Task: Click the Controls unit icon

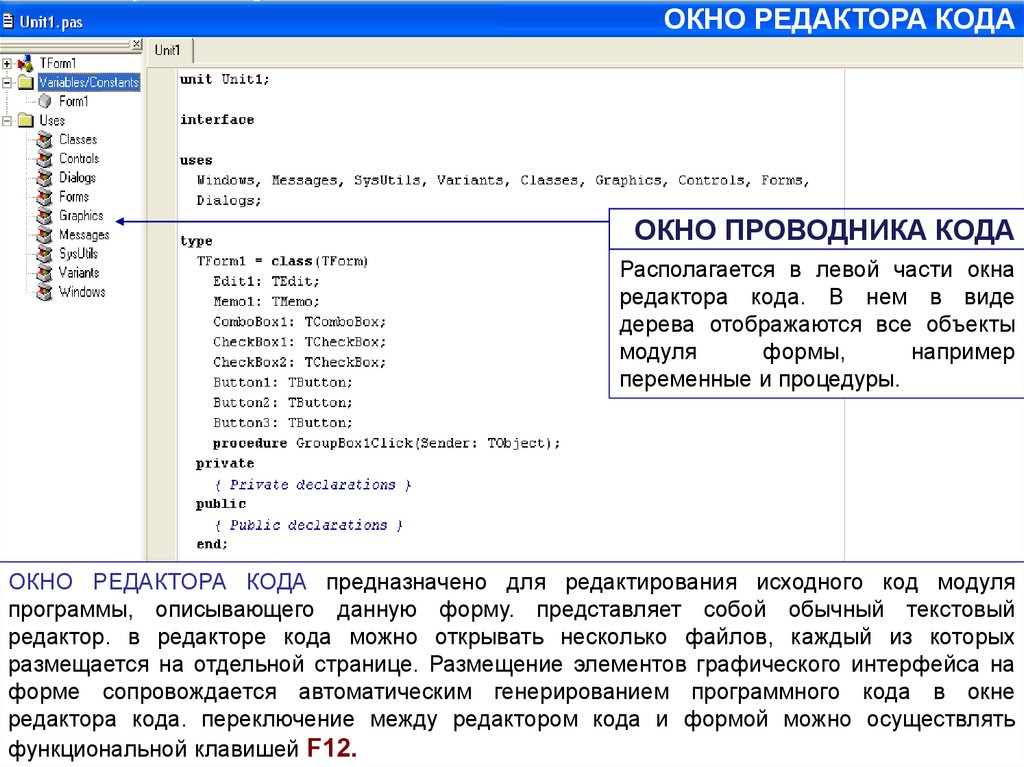Action: pos(44,159)
